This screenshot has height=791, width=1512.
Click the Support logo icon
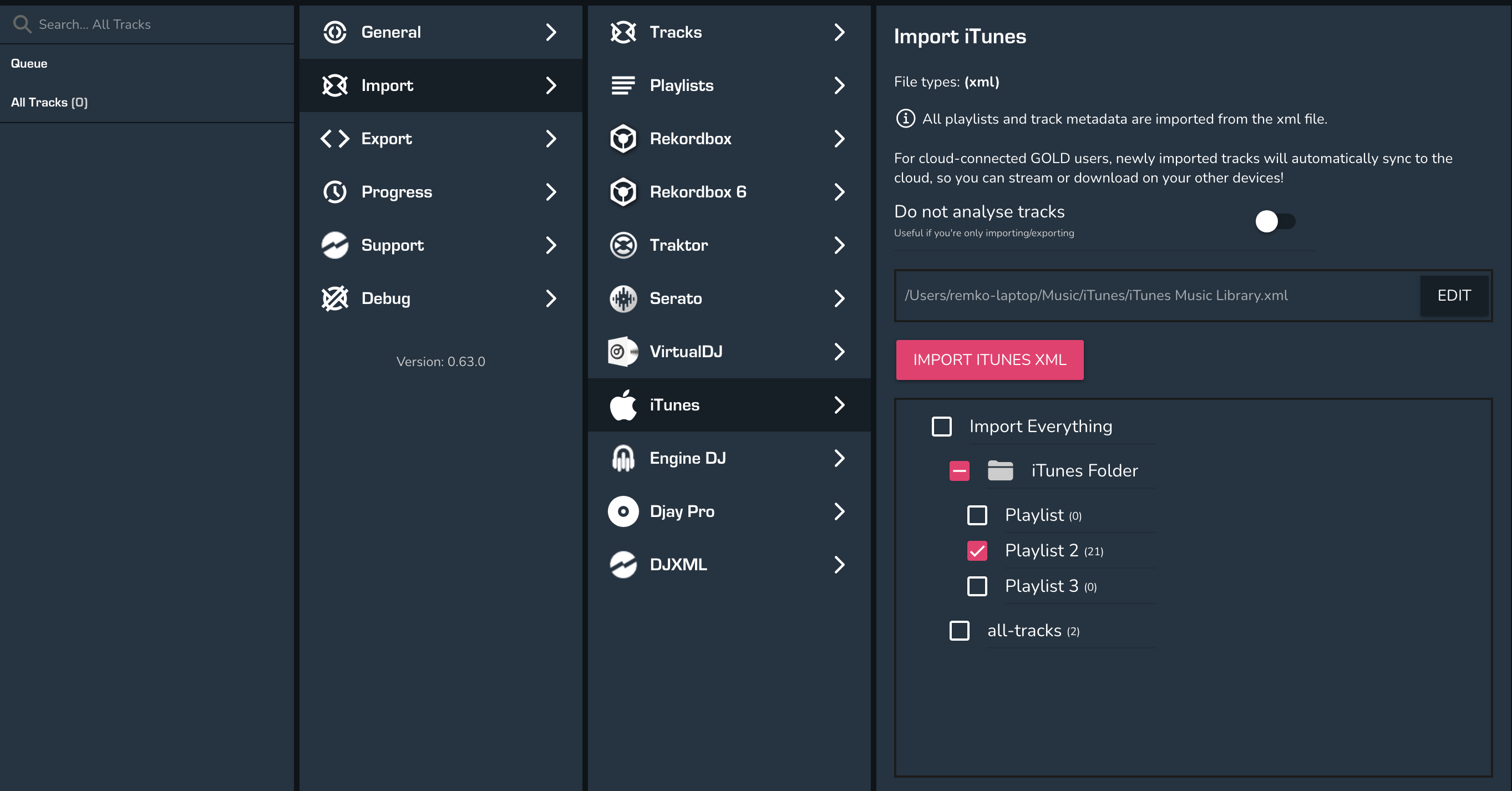point(335,245)
